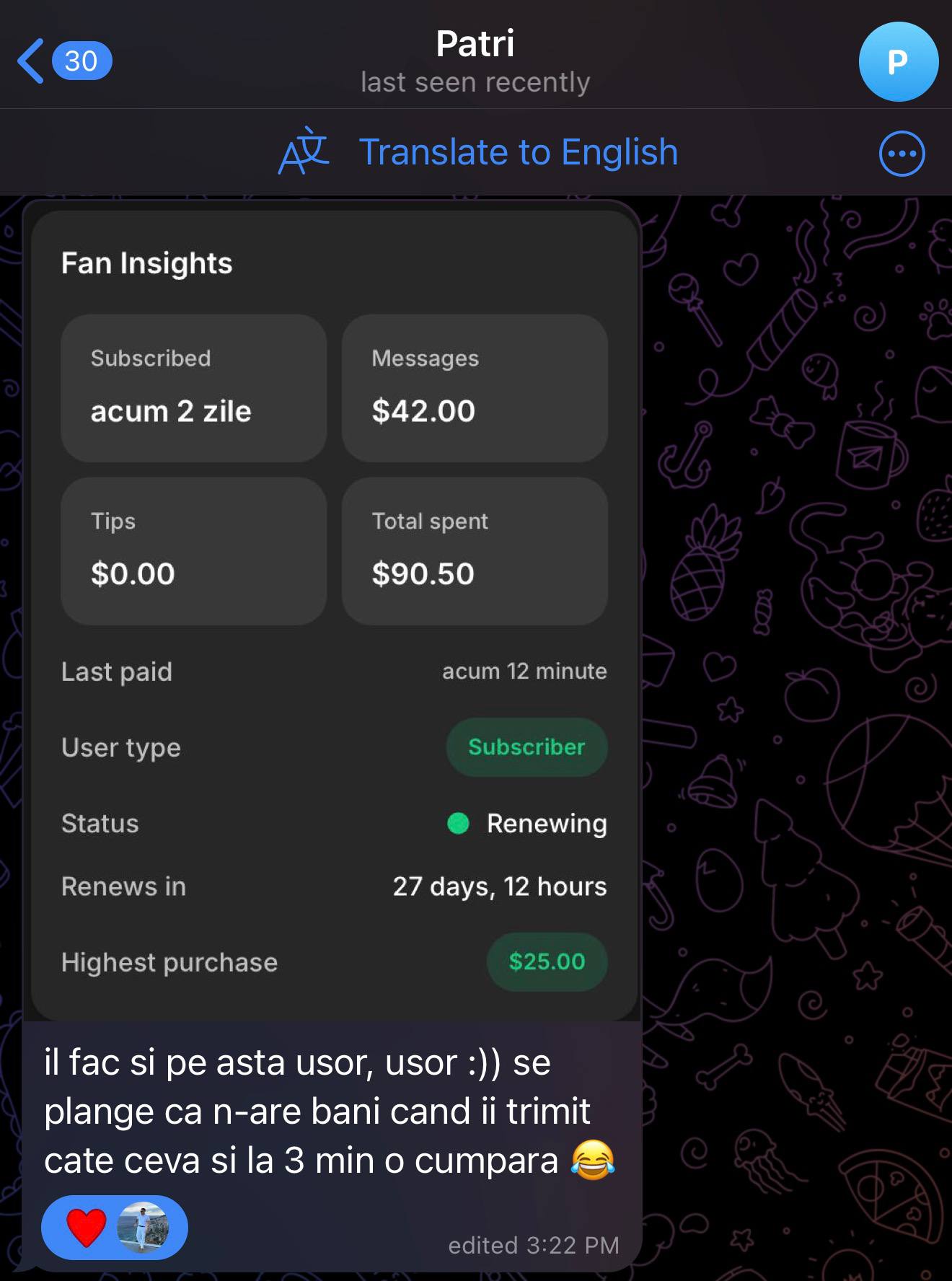
Task: Tap the $25.00 highest purchase badge
Action: tap(547, 961)
